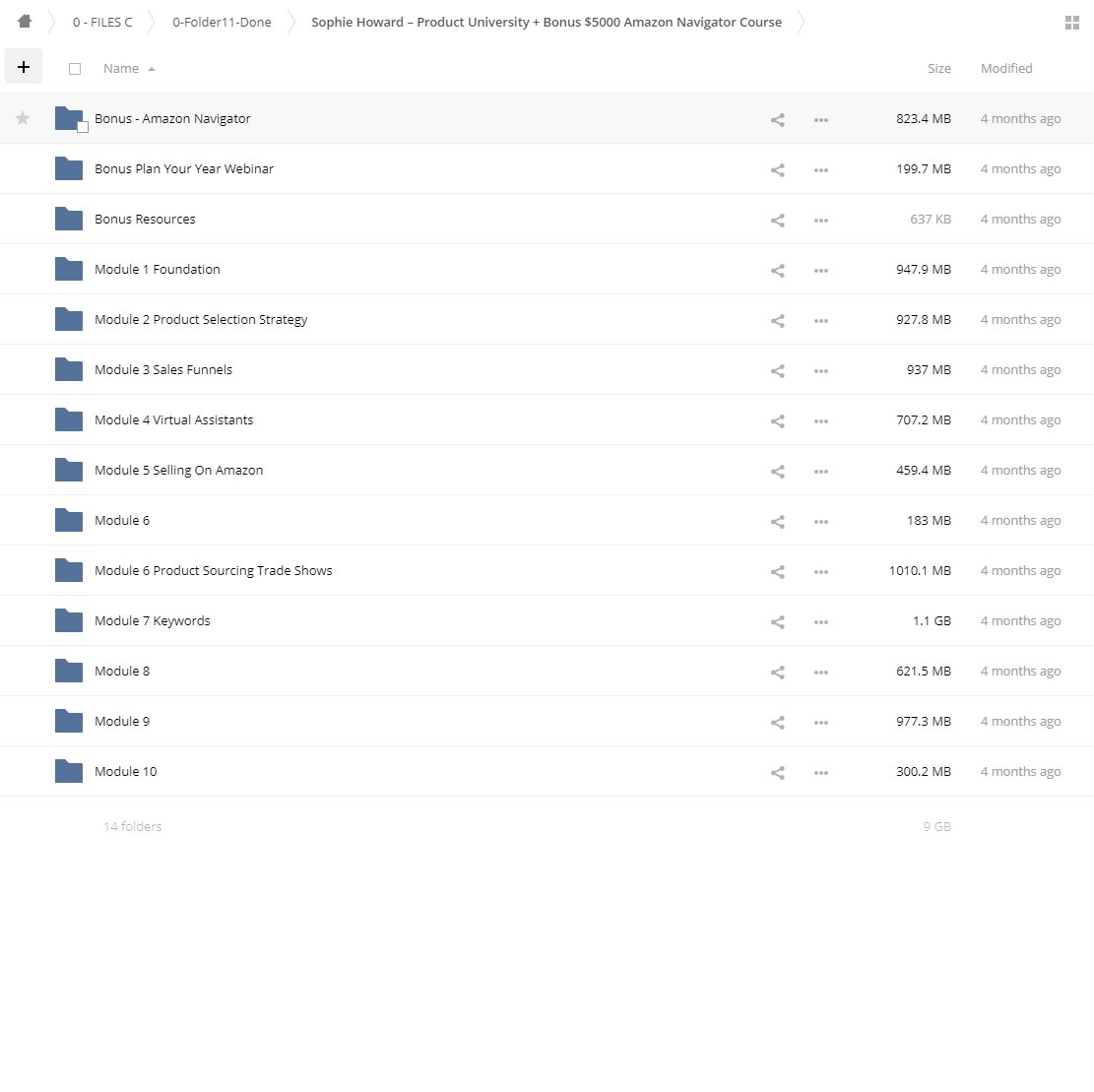Open more actions for Module 7 Keywords
1094x1092 pixels.
click(x=821, y=622)
